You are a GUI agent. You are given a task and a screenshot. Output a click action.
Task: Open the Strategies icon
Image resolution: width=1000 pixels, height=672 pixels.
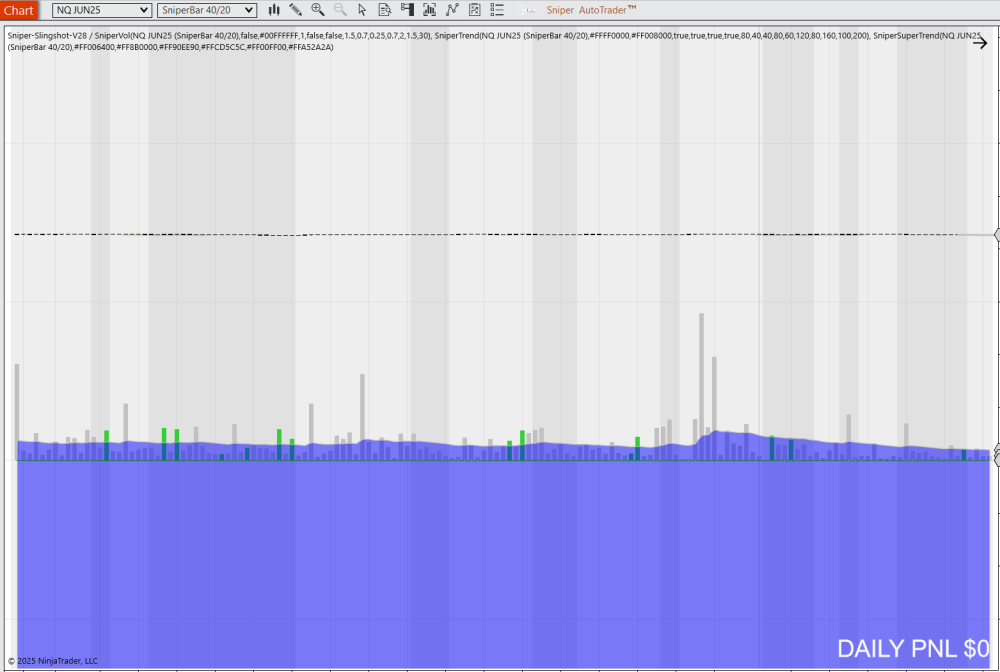point(474,10)
